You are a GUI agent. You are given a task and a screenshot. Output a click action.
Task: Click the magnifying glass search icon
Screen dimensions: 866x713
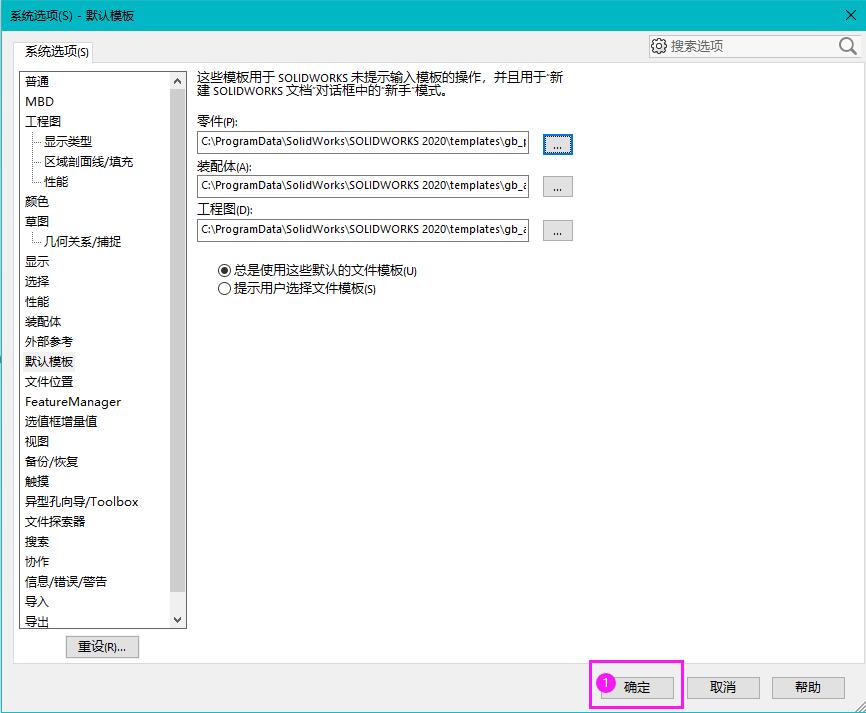pos(847,46)
